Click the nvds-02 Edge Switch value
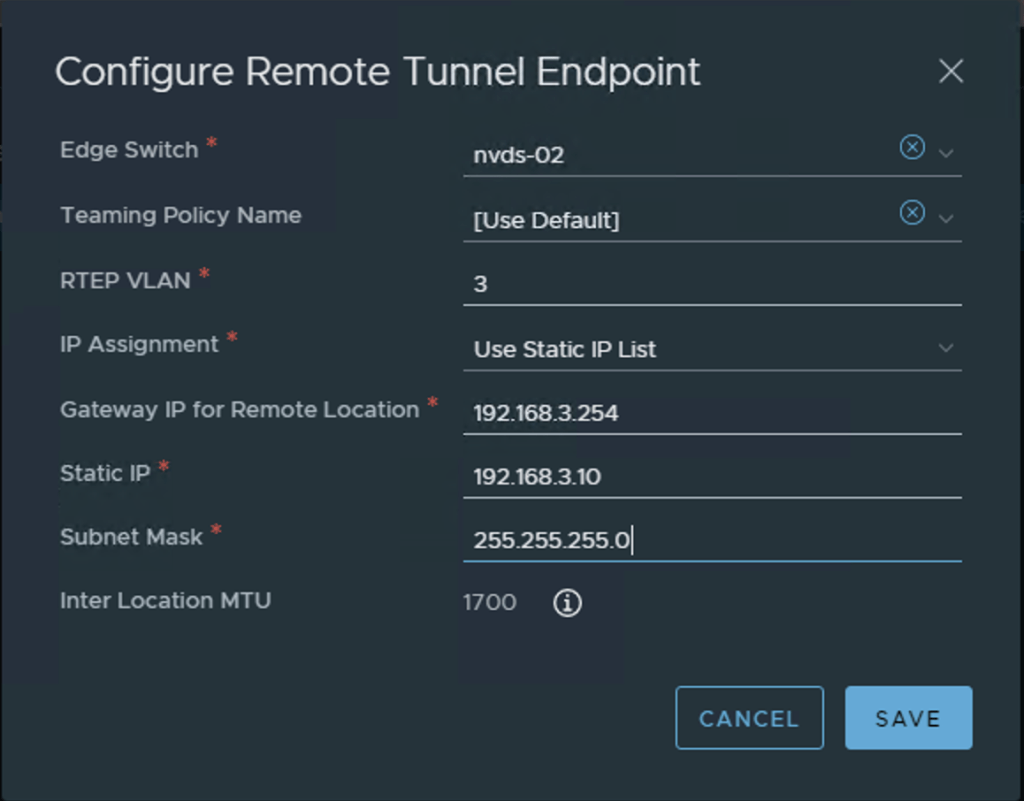 (x=519, y=155)
